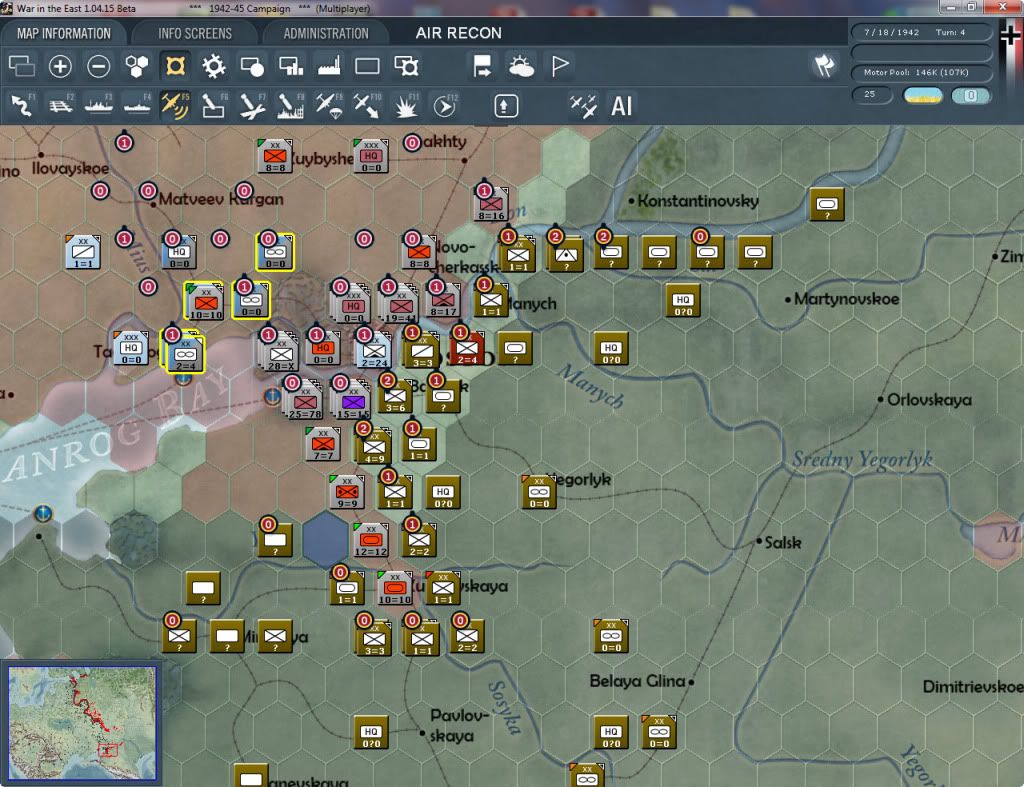This screenshot has width=1024, height=787.
Task: Click the Belaya Glina town label
Action: (637, 681)
